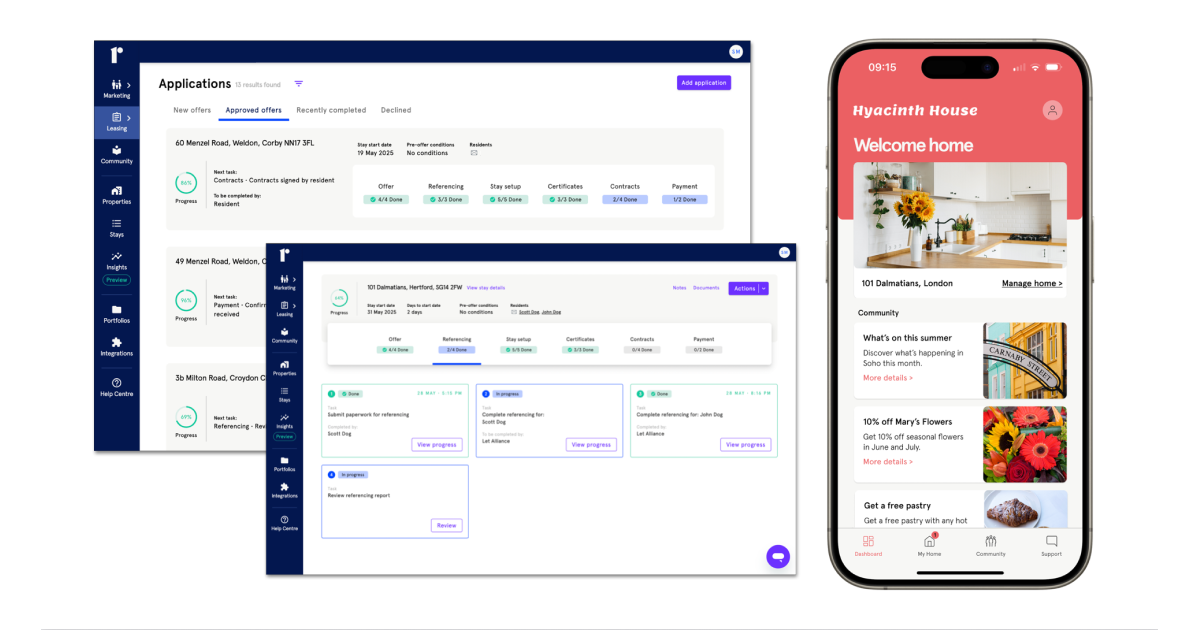Open Properties icon in 101 Dalmatians window sidebar
1200x630 pixels.
[x=285, y=364]
